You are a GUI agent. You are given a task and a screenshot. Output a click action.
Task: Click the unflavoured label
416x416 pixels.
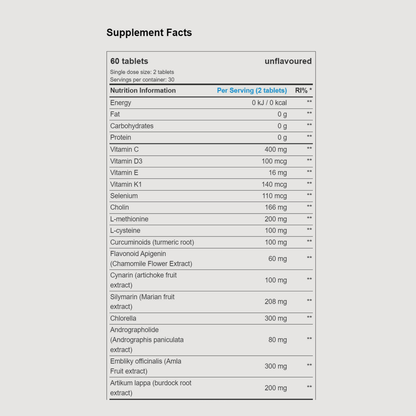tap(288, 61)
